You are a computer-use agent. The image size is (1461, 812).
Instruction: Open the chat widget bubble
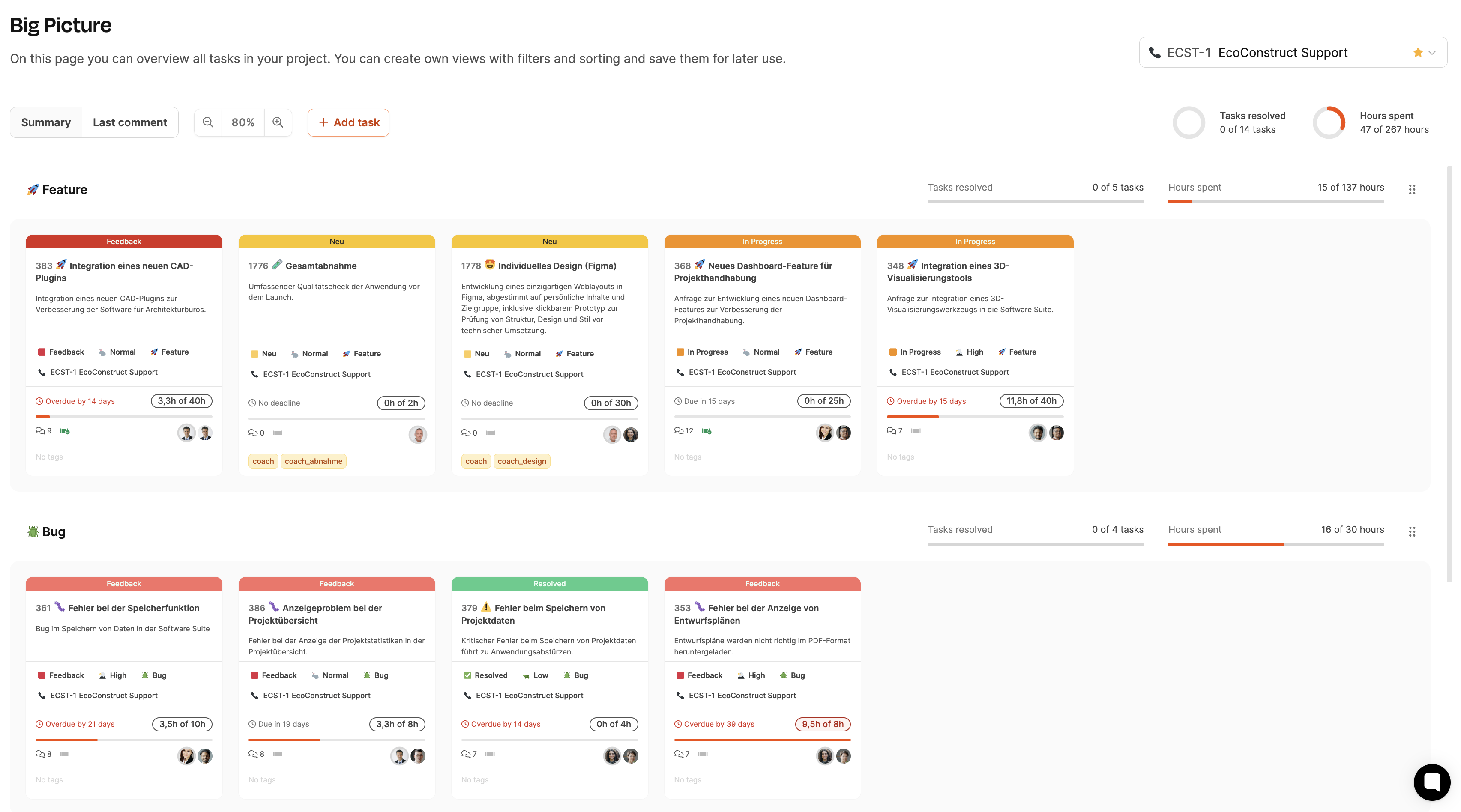1431,782
